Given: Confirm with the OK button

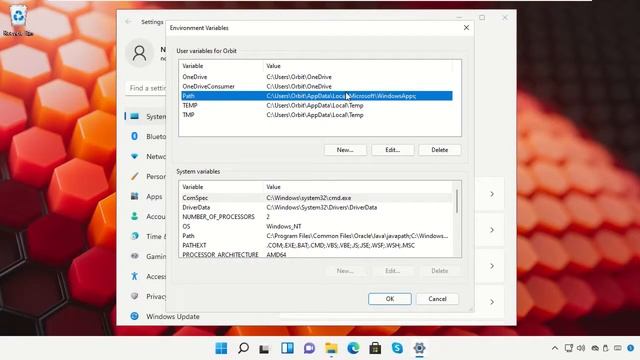Looking at the screenshot, I should pyautogui.click(x=390, y=299).
